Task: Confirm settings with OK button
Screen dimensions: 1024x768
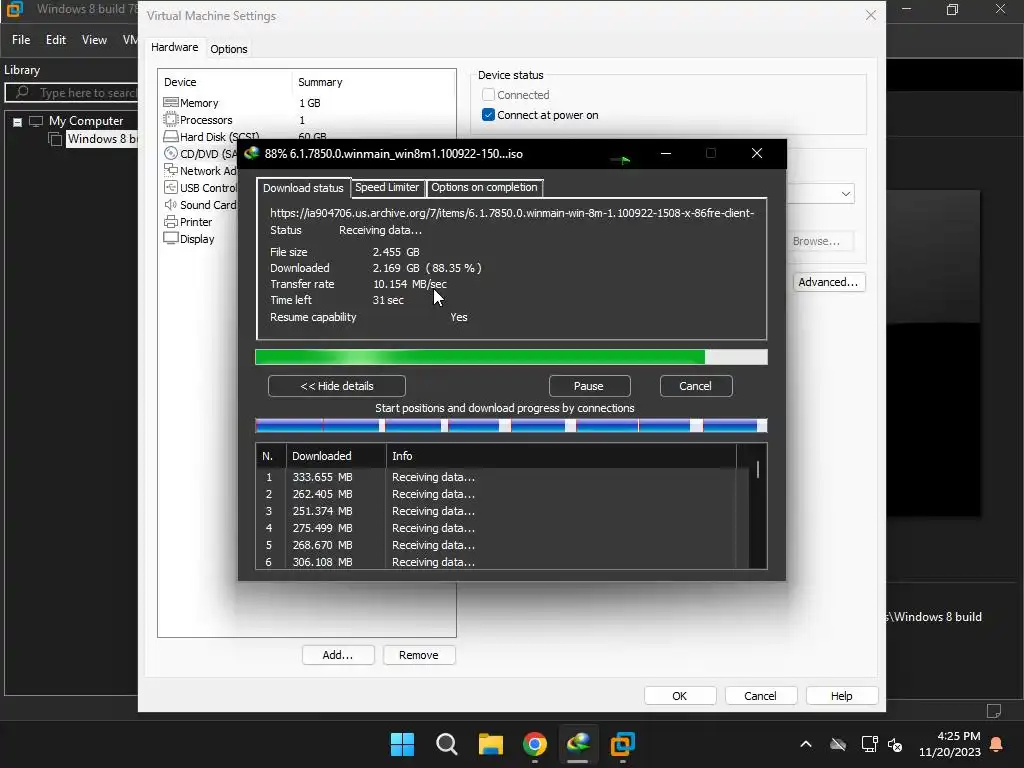Action: (x=680, y=696)
